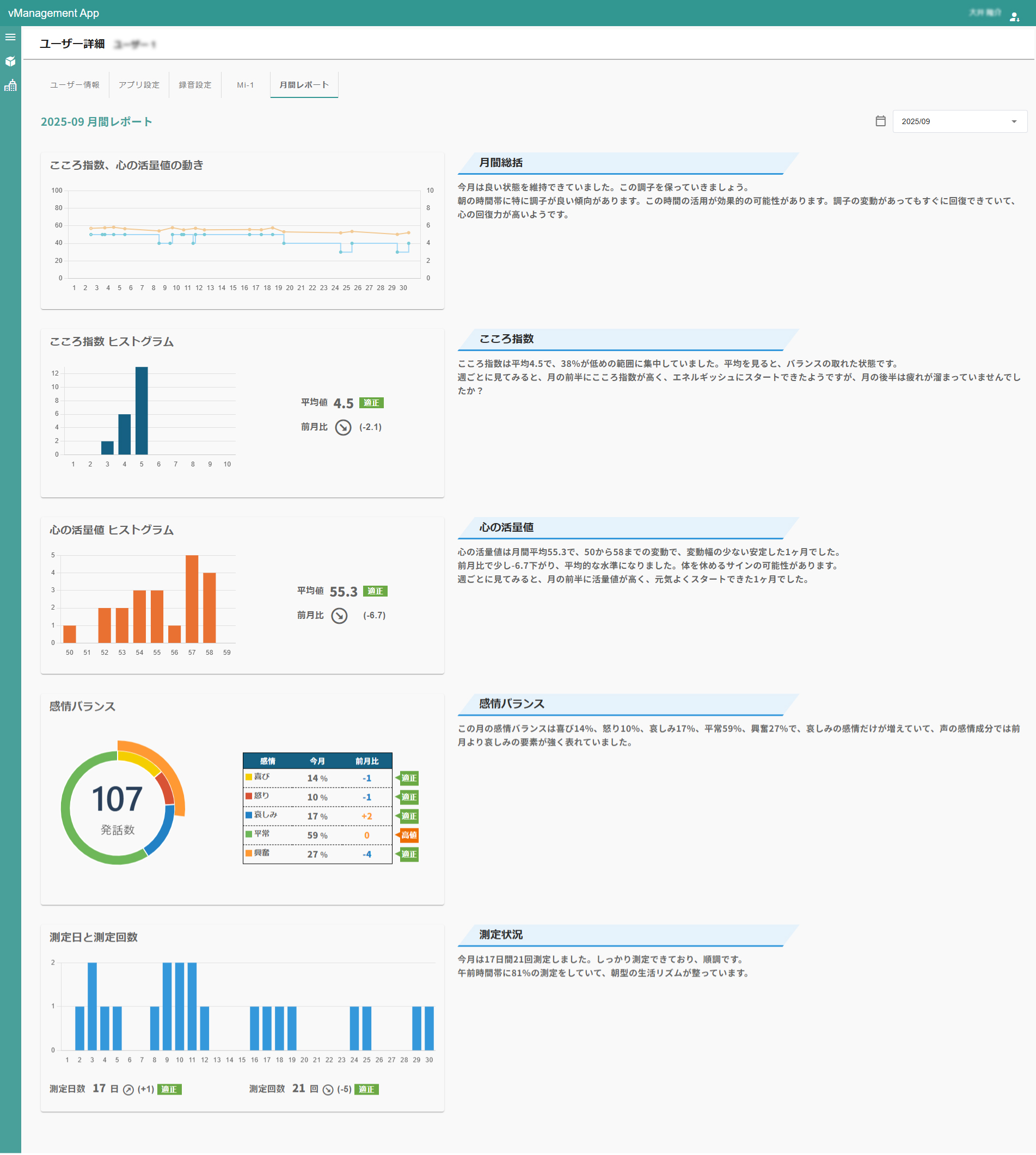This screenshot has width=1036, height=1155.
Task: Select the Mi-1 tab
Action: tap(244, 84)
